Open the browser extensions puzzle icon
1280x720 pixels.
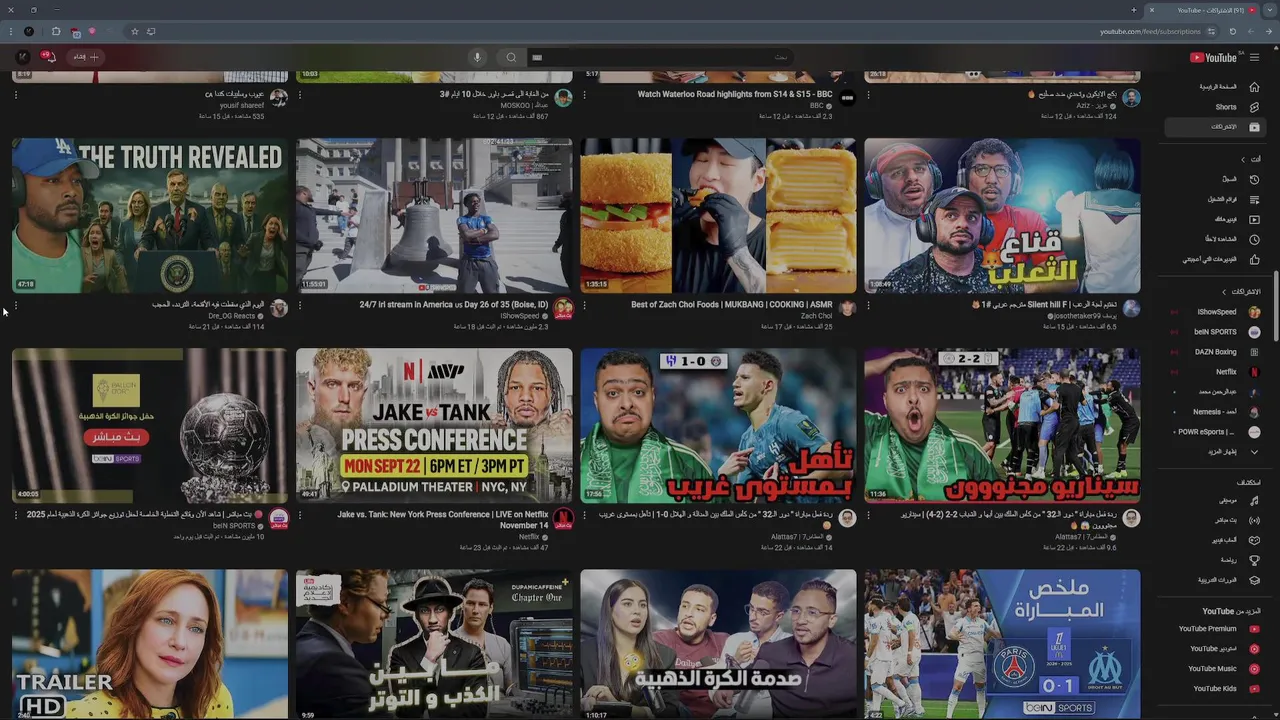point(55,31)
